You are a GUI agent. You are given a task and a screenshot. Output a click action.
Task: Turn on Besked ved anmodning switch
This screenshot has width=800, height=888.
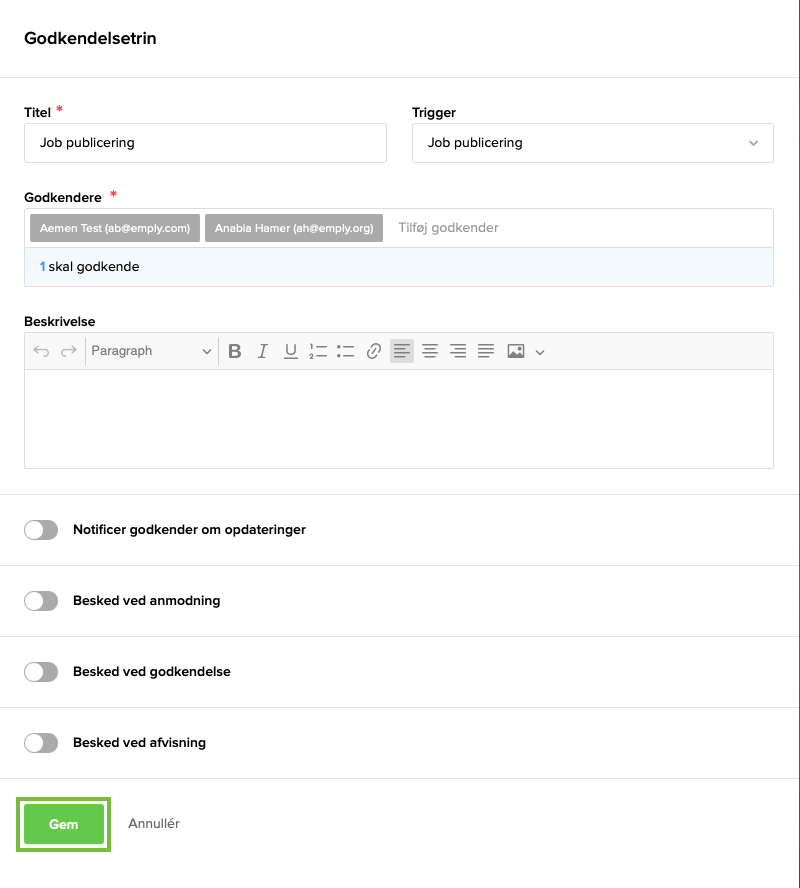(x=41, y=601)
